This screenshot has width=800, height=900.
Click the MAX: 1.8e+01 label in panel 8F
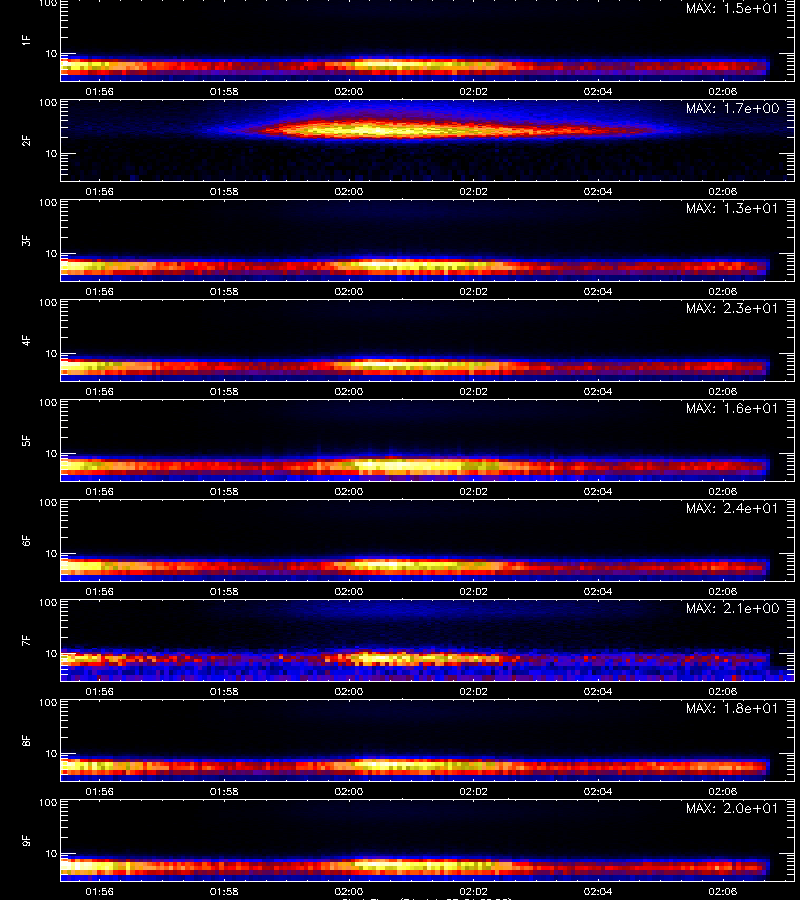(732, 708)
